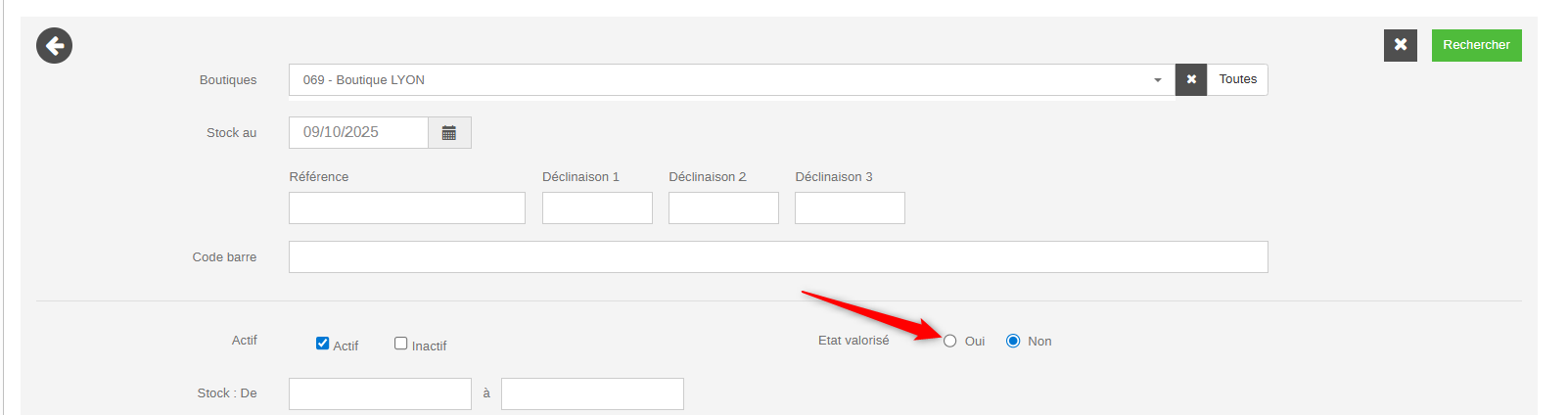Screen dimensions: 1568x415
Task: Click the dark X reset button beside Rechercher
Action: pyautogui.click(x=1400, y=45)
